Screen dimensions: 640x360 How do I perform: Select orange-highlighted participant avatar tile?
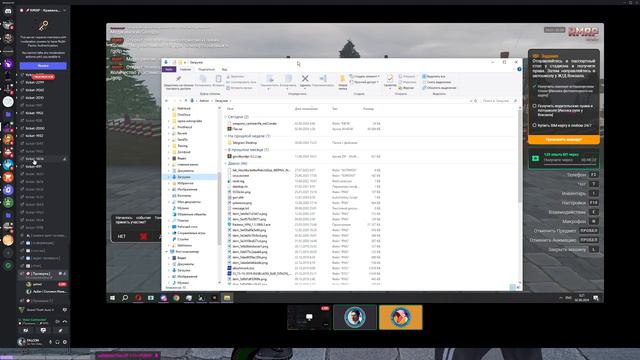coord(401,317)
